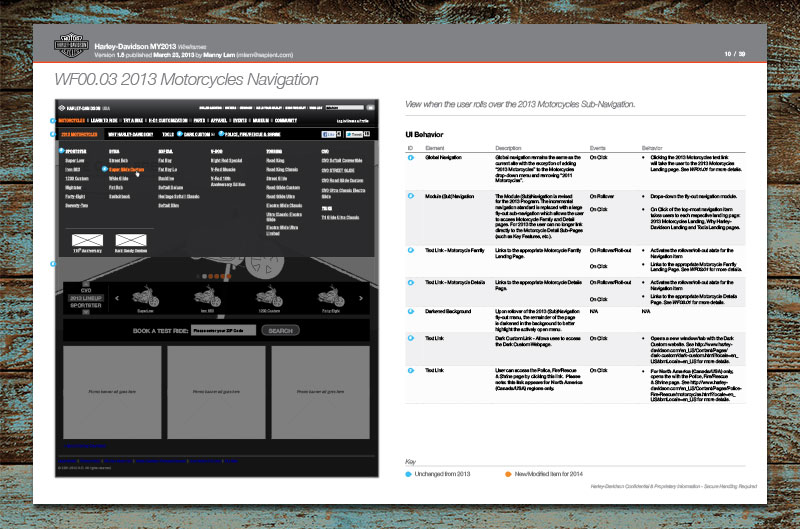Open the Tri Glide Ultra Classic link under Trike
The height and width of the screenshot is (529, 800).
pos(340,217)
